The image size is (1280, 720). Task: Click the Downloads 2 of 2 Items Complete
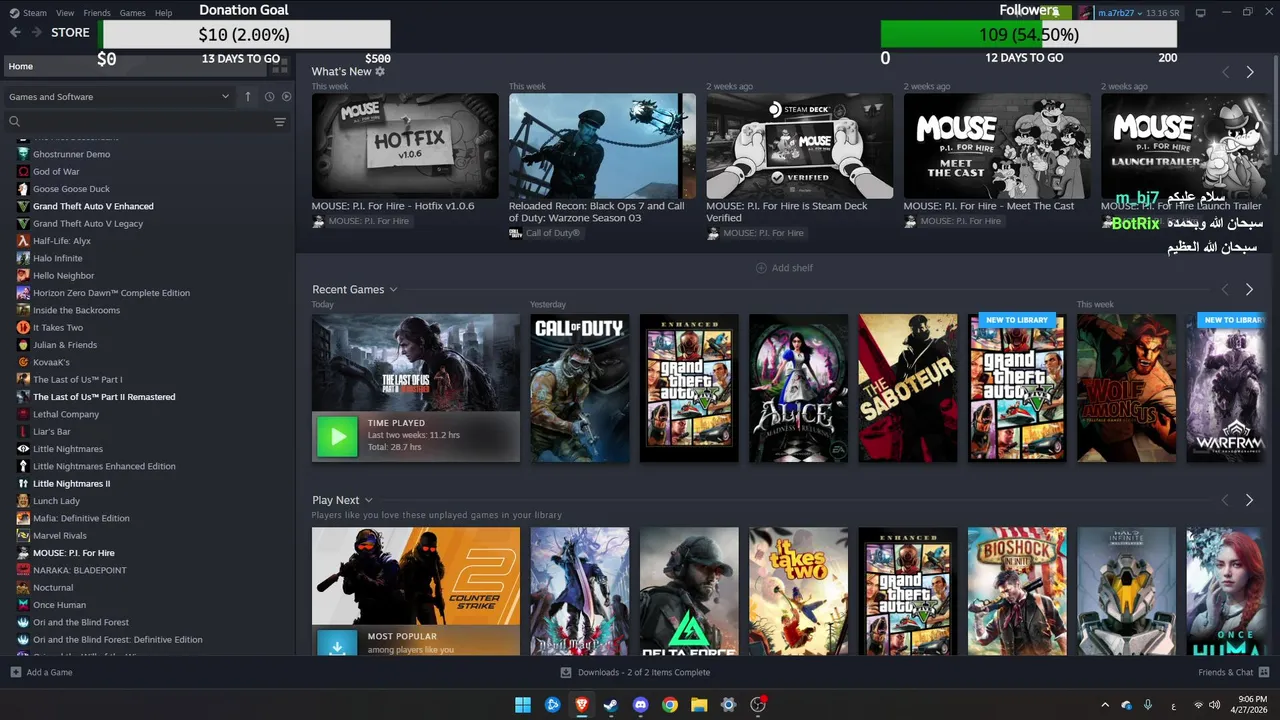click(x=643, y=672)
